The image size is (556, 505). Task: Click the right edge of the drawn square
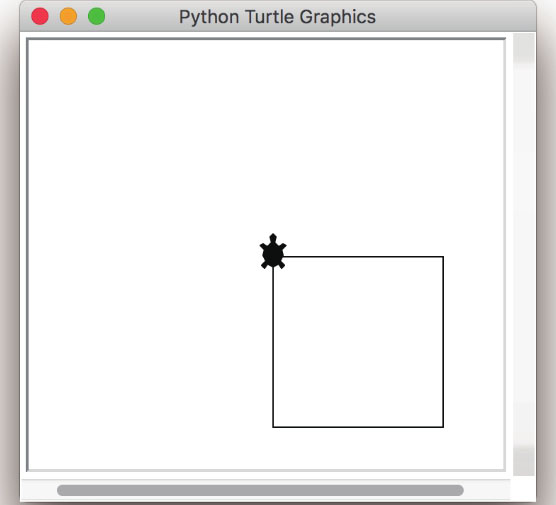443,342
